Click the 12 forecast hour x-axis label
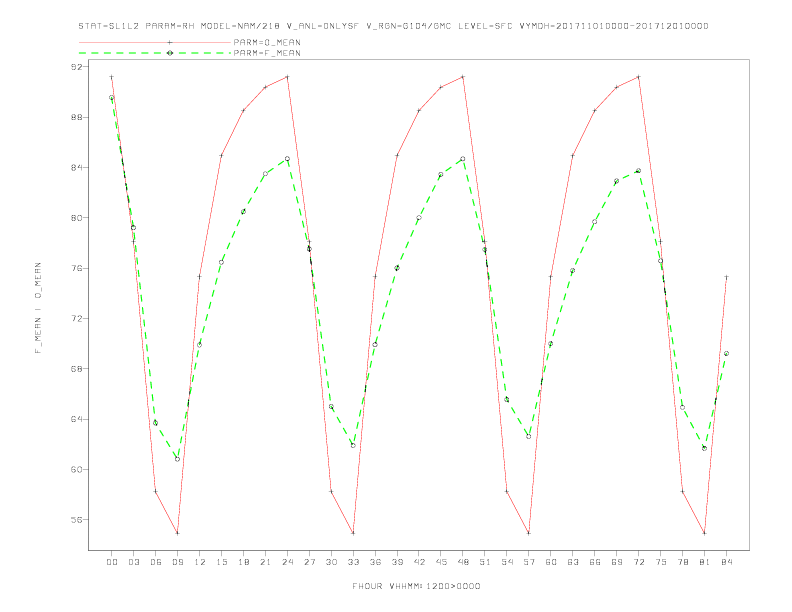This screenshot has width=792, height=612. 200,562
